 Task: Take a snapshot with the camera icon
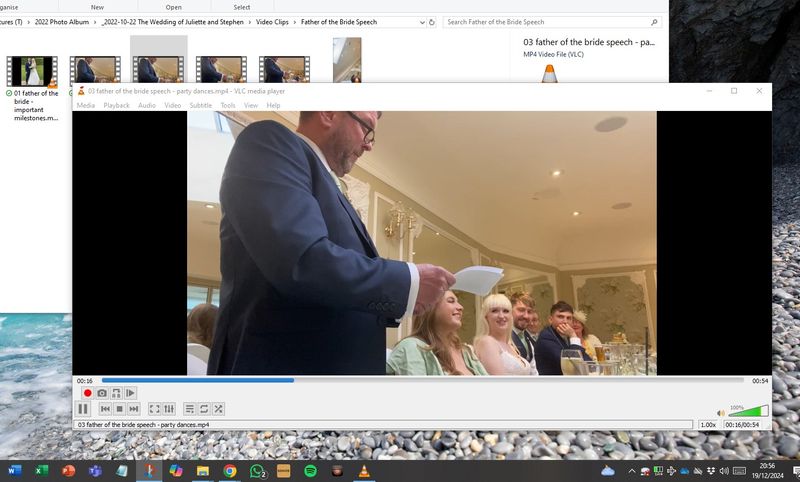[x=102, y=393]
